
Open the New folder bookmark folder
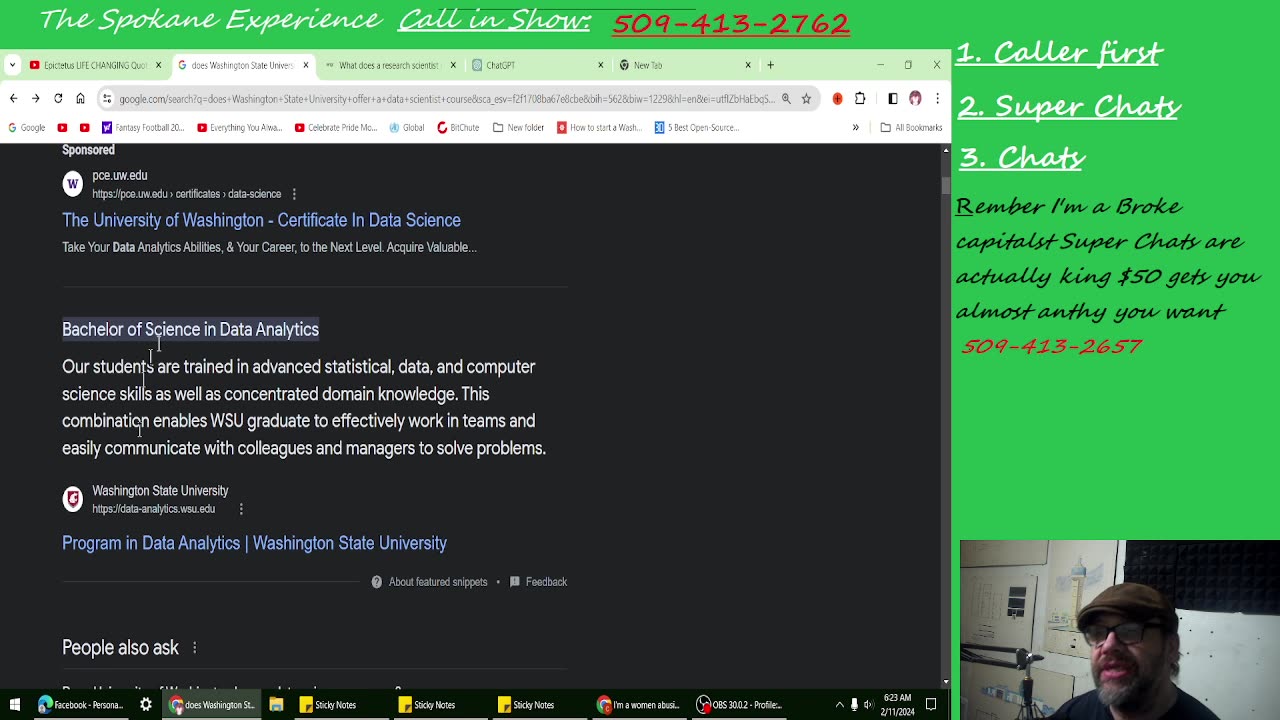coord(518,127)
